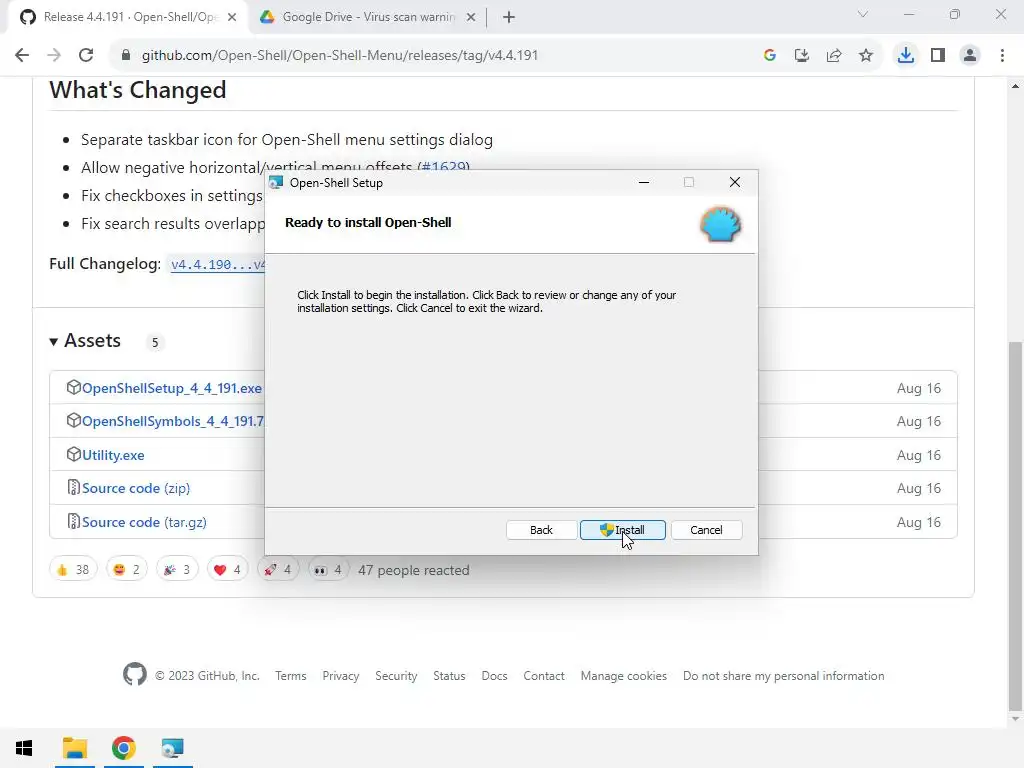Click the hooray party reaction with 3
Viewport: 1024px width, 768px height.
pos(176,570)
